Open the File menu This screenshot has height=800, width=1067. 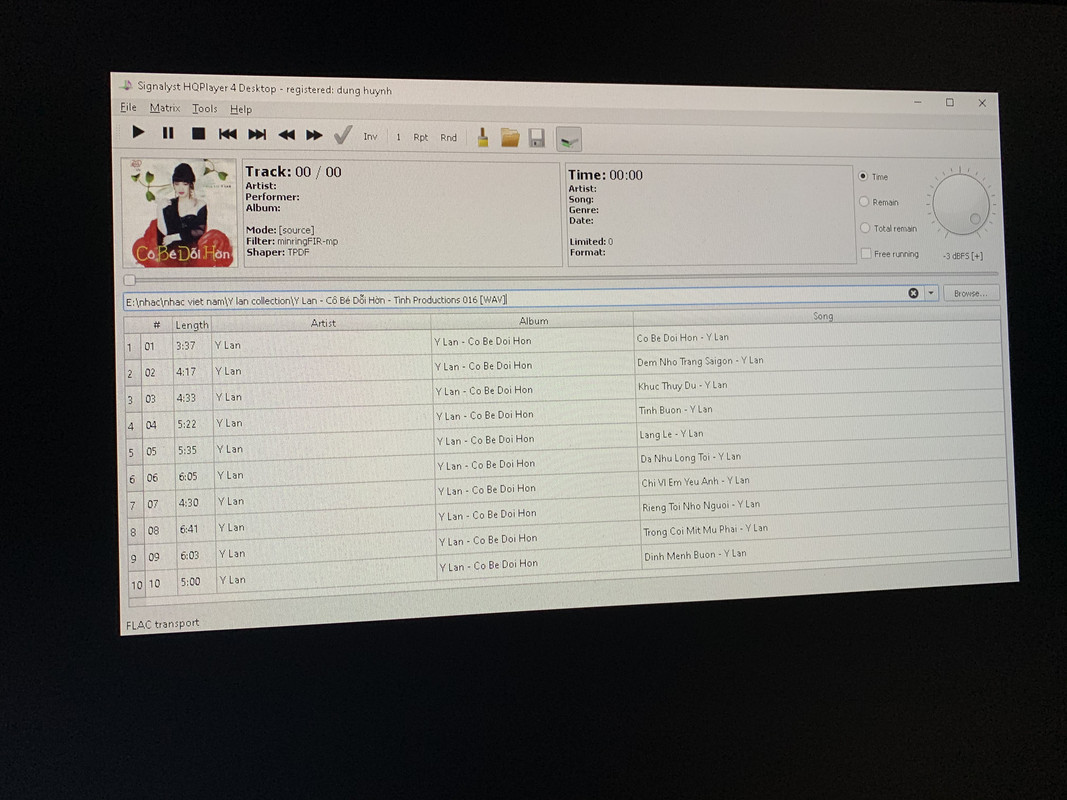coord(128,107)
